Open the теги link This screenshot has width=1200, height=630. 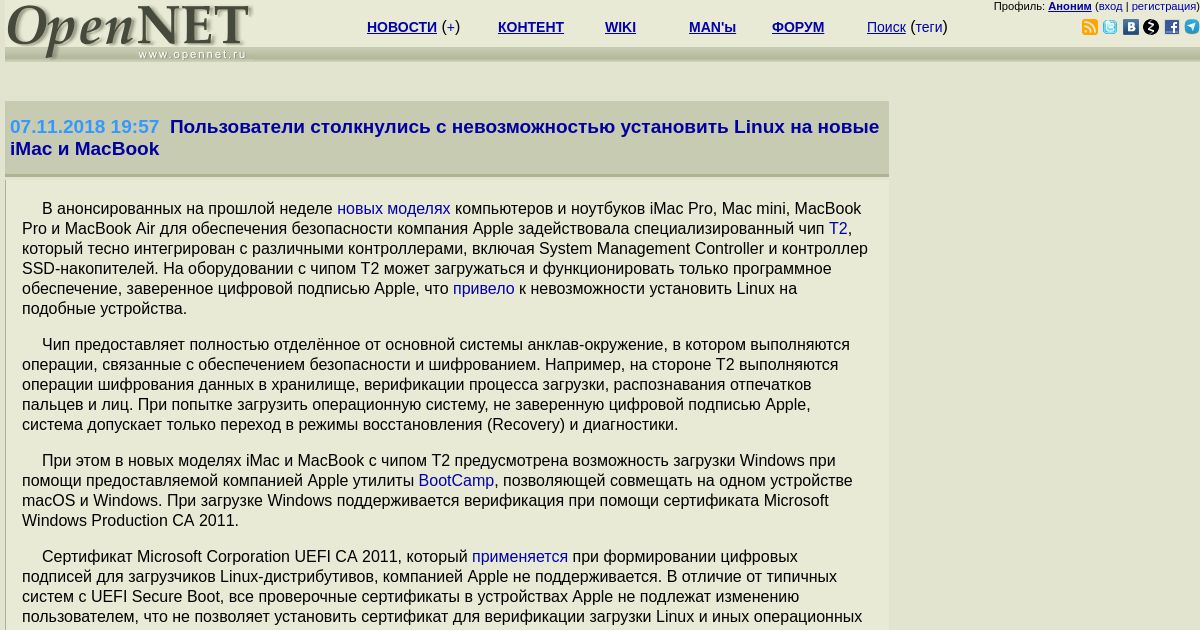pos(929,27)
